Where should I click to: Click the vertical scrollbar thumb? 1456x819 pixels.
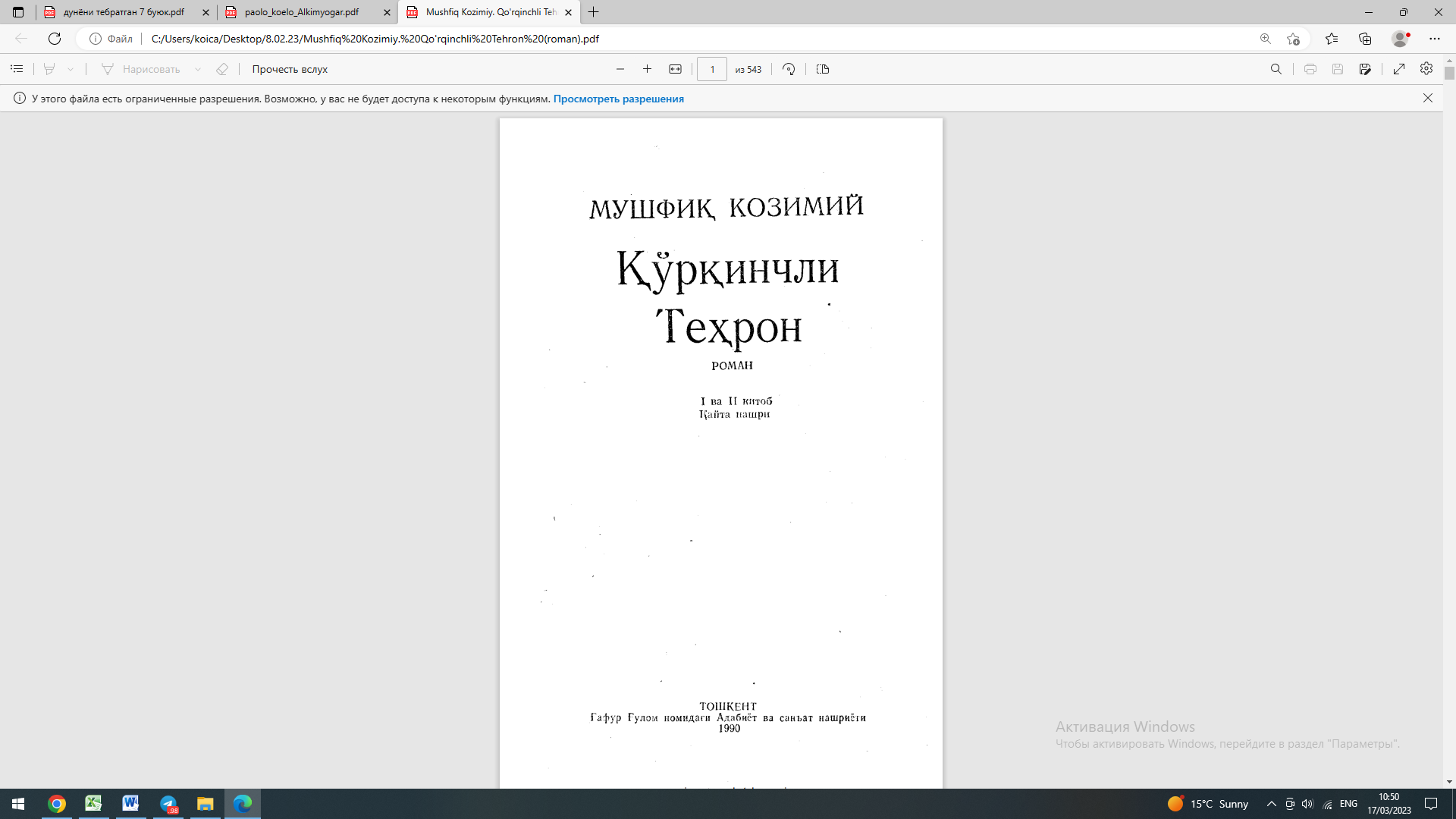1449,73
